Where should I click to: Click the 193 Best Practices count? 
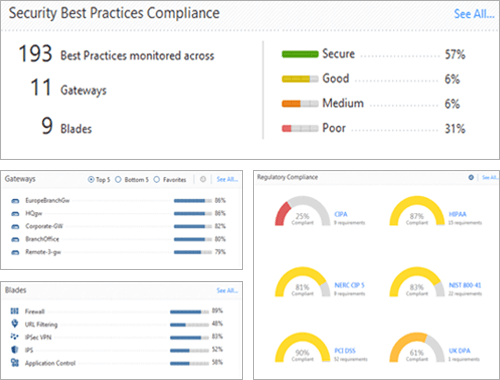coord(35,54)
